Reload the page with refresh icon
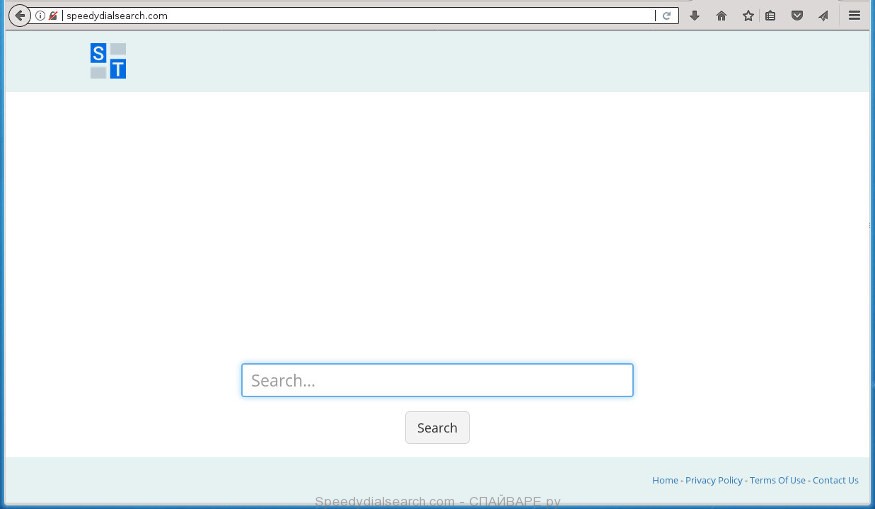Image resolution: width=875 pixels, height=509 pixels. (666, 16)
